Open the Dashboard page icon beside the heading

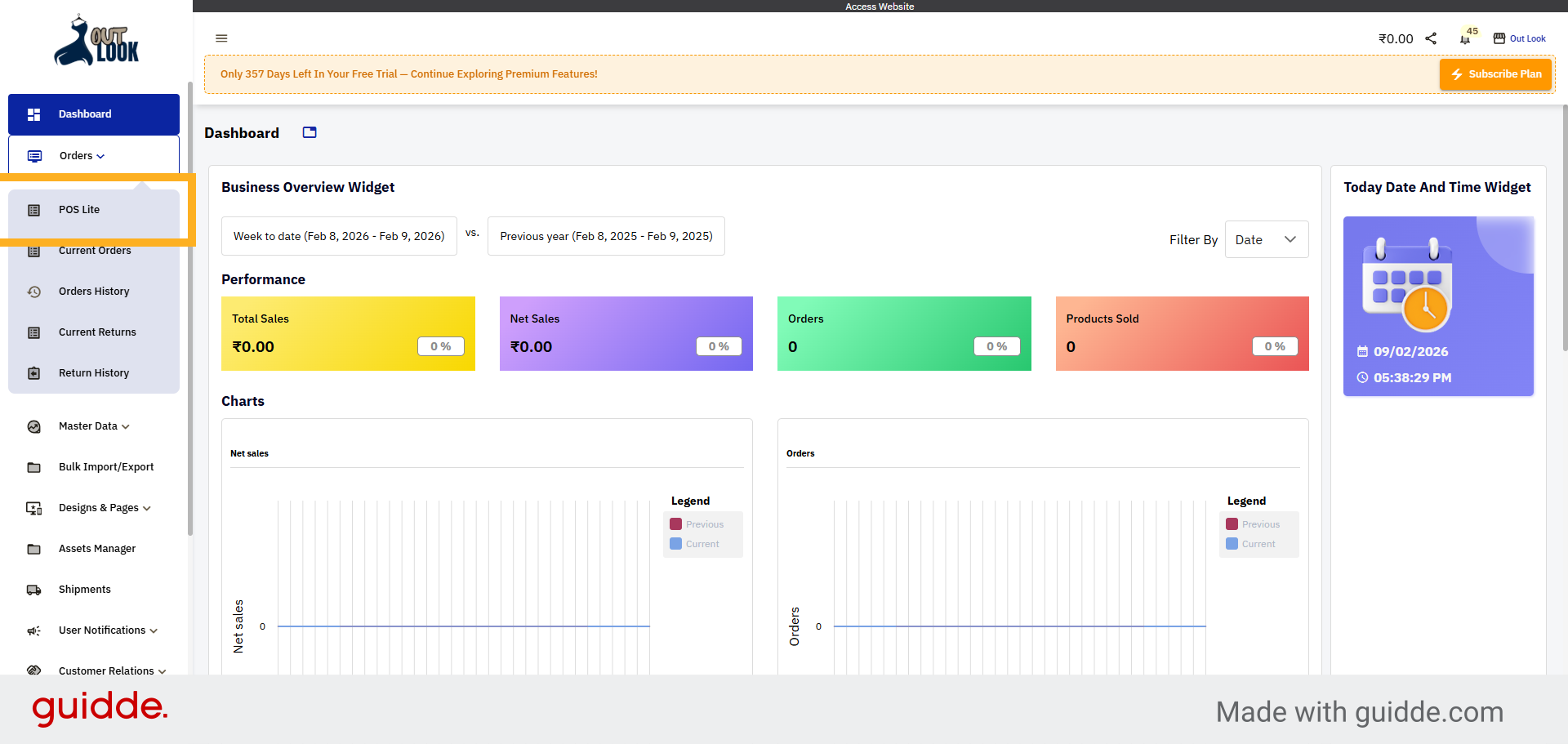[x=309, y=132]
